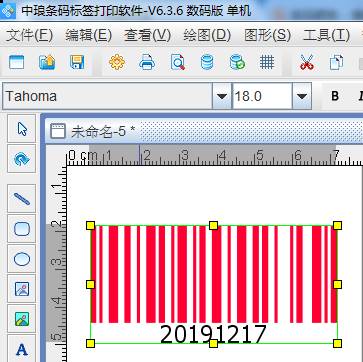Screen dimensions: 363x362
Task: Open print preview with the magnifier icon
Action: point(178,62)
